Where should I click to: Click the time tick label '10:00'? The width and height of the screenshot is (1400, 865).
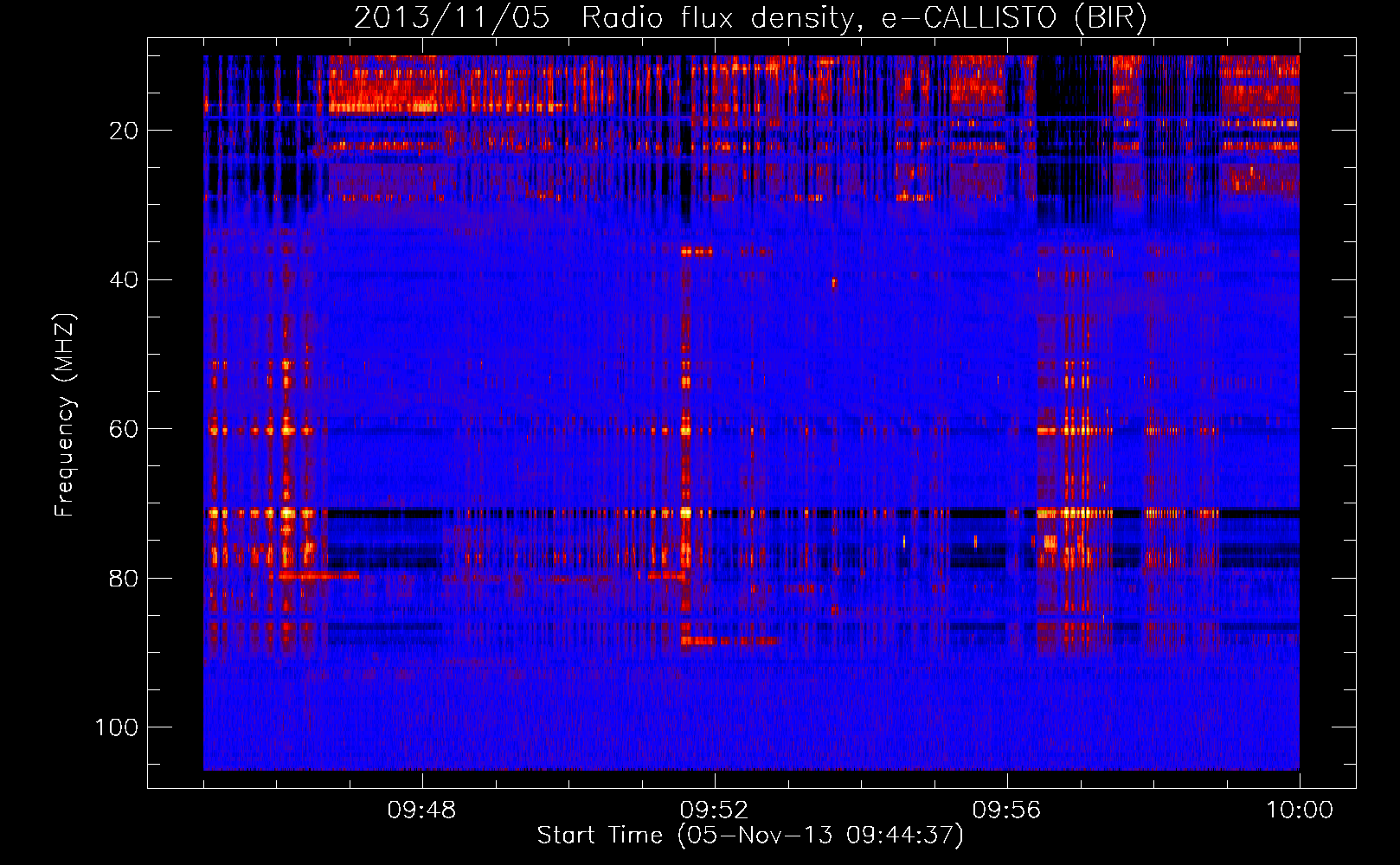(x=1300, y=811)
